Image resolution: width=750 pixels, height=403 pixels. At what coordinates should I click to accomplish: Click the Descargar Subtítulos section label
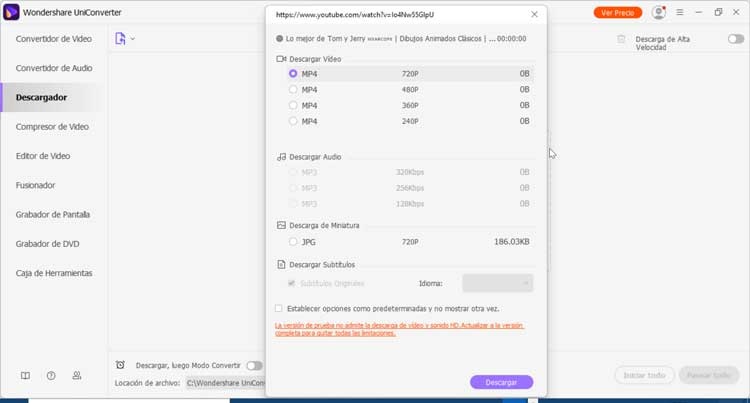coord(322,264)
